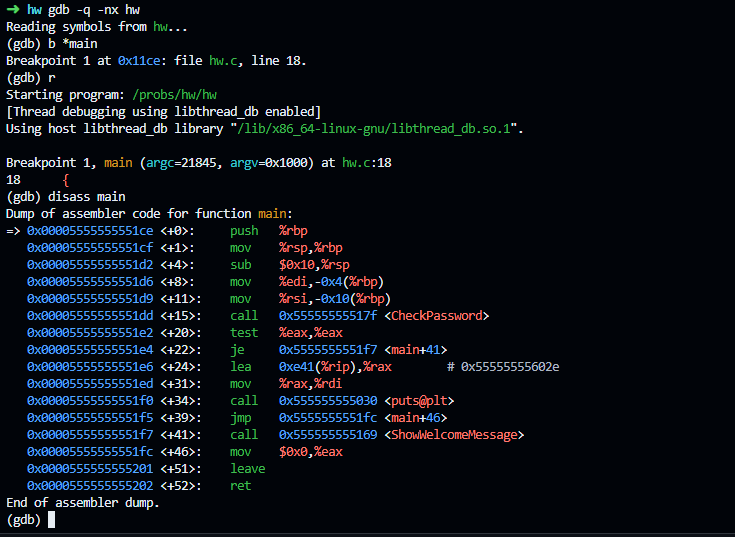Click argv=0x1000 in breakpoint line
The image size is (735, 537).
point(268,163)
